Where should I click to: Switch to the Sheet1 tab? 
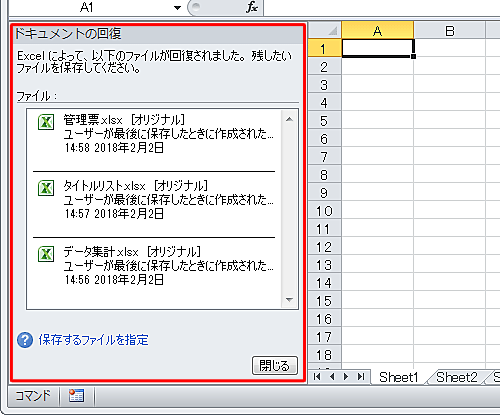pyautogui.click(x=399, y=377)
